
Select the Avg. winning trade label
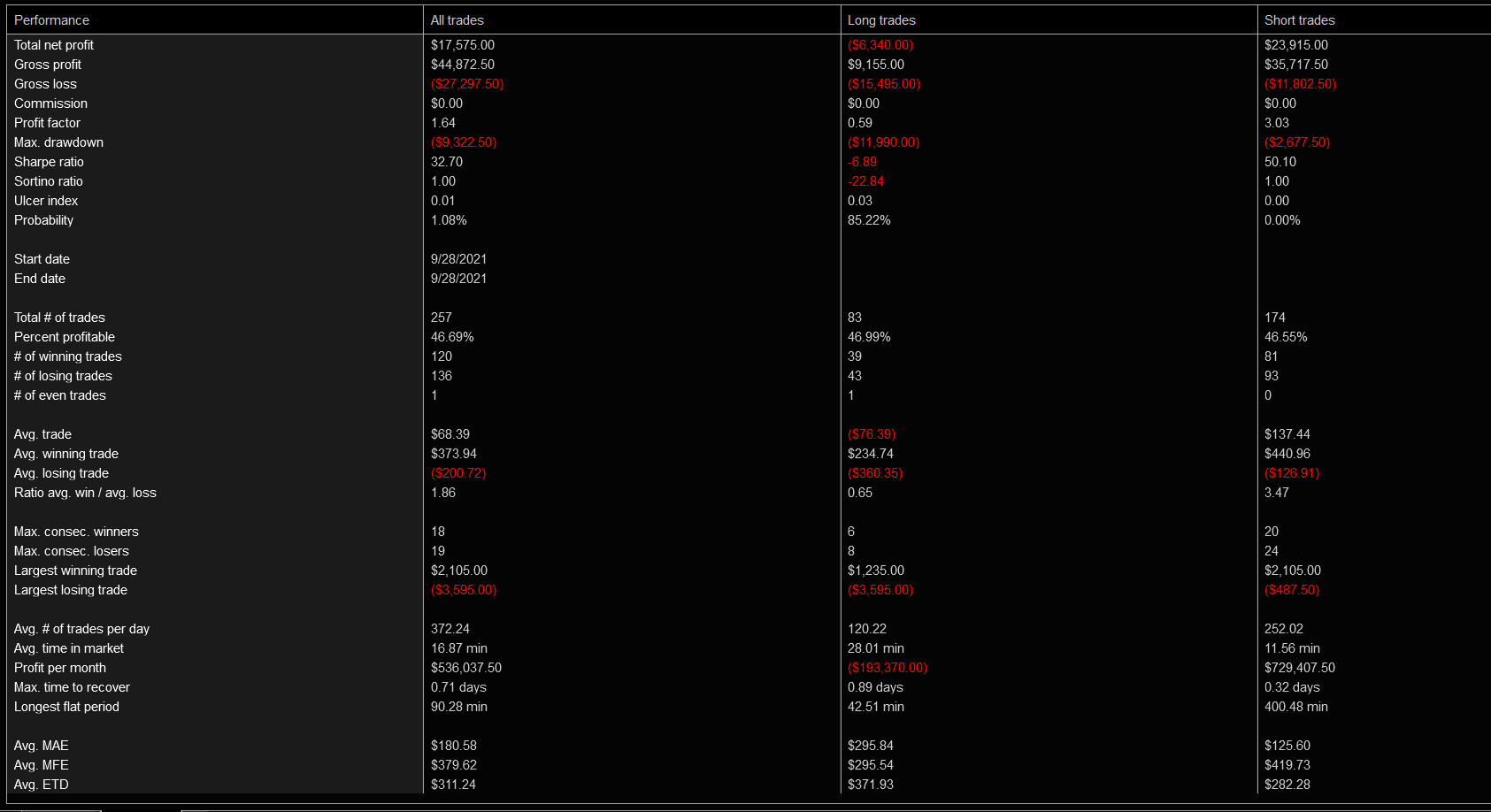(x=66, y=454)
